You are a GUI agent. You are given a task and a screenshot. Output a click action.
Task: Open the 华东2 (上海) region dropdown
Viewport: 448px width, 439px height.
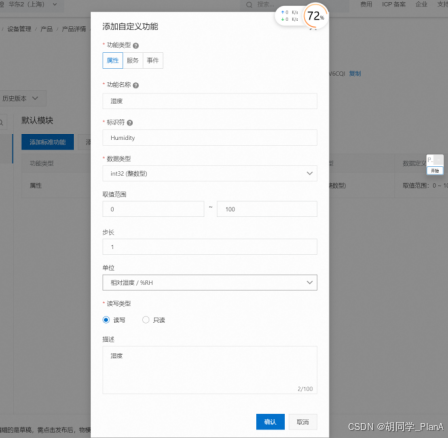click(x=33, y=5)
